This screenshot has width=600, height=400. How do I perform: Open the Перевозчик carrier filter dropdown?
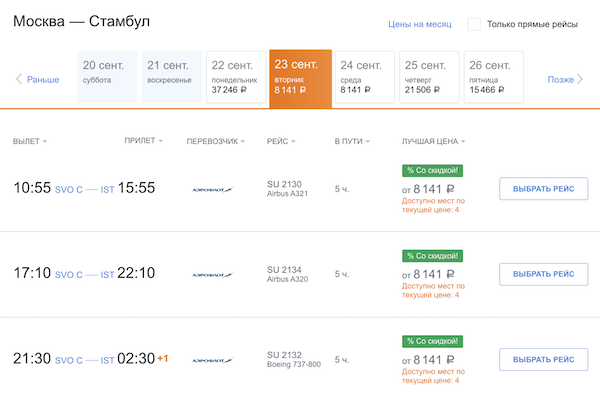tap(216, 141)
